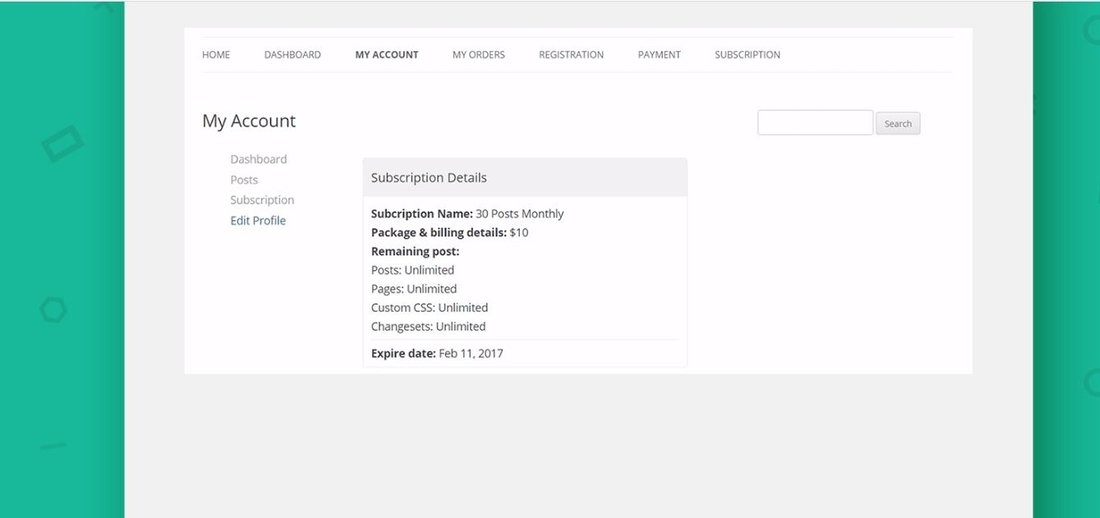The width and height of the screenshot is (1100, 518).
Task: Click the 'Expire date: Feb 11, 2017' line
Action: point(437,354)
